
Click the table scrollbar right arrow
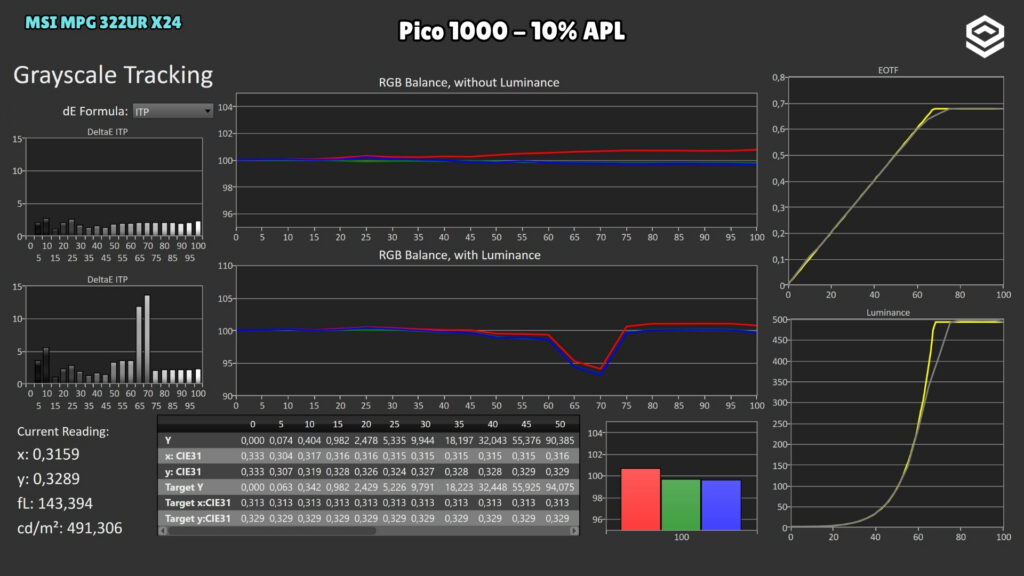click(574, 531)
